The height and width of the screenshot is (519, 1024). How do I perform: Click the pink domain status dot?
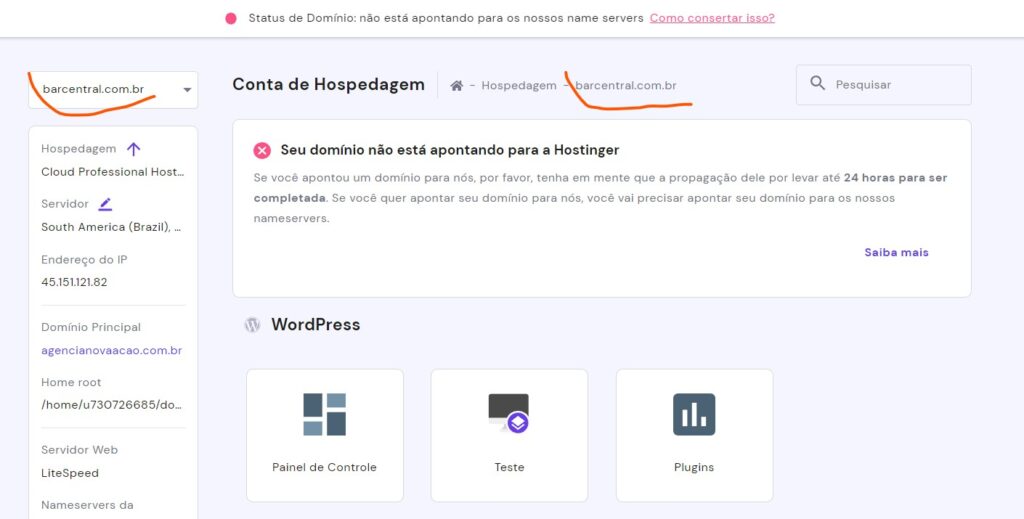(231, 18)
